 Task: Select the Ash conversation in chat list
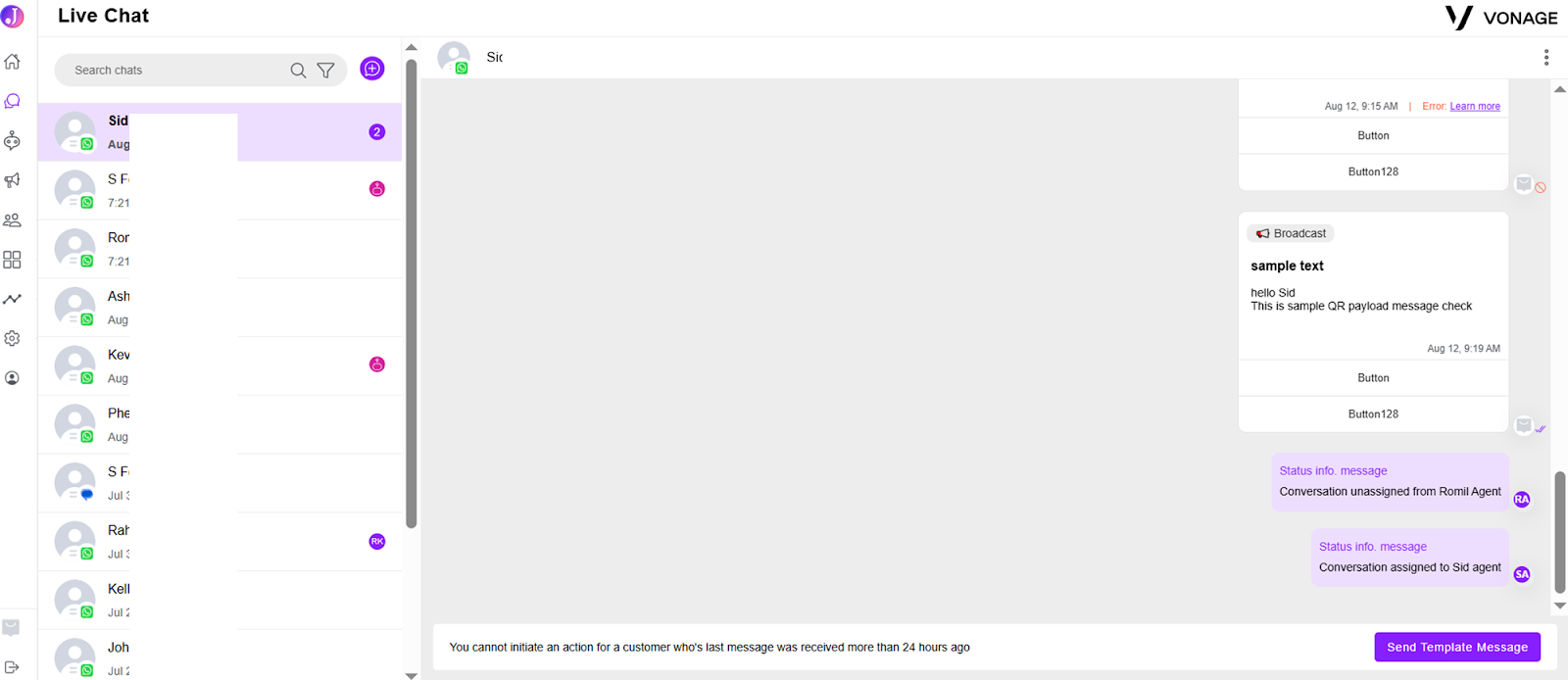(x=220, y=308)
